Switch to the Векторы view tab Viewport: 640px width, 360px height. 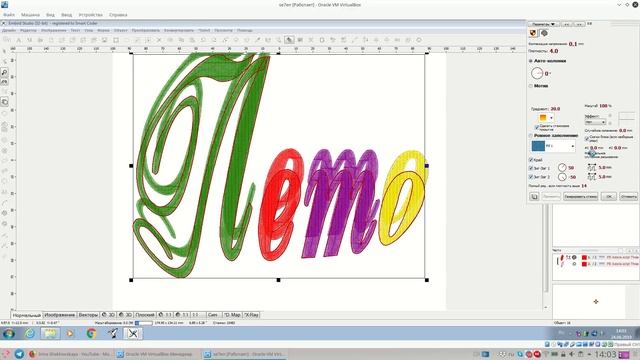[x=88, y=315]
